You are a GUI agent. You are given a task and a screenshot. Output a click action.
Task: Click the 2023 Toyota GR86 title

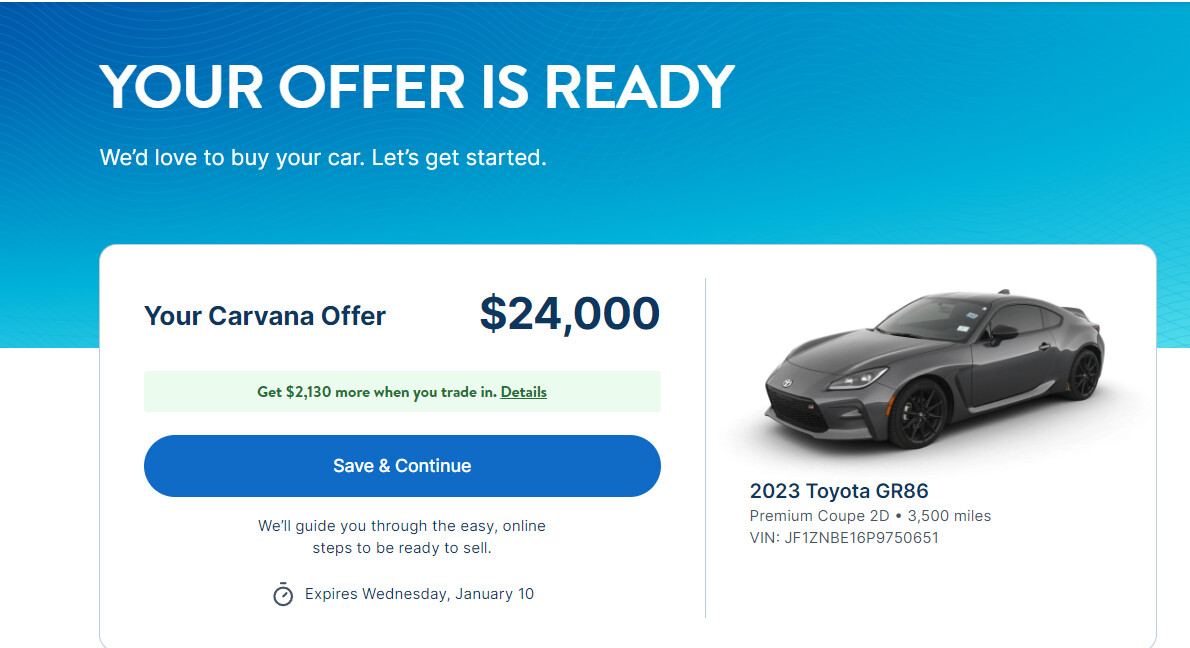click(839, 491)
